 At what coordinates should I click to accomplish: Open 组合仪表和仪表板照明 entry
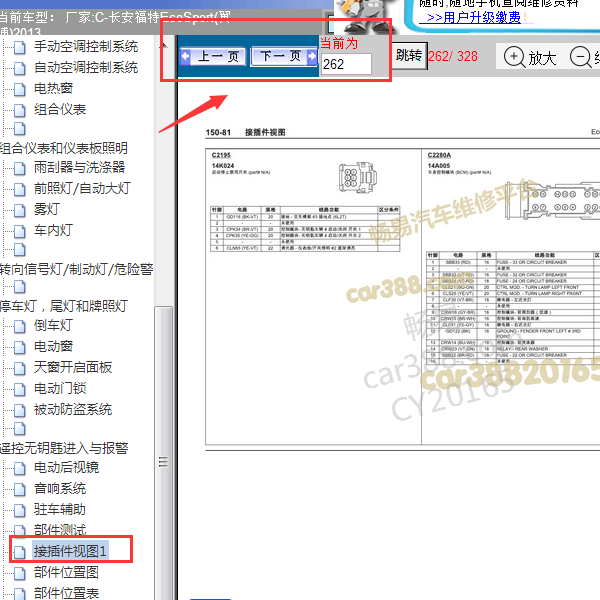click(64, 148)
